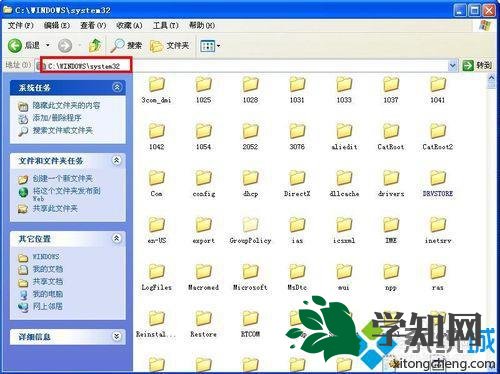Select the Macromed folder icon
The width and height of the screenshot is (500, 374).
[203, 272]
